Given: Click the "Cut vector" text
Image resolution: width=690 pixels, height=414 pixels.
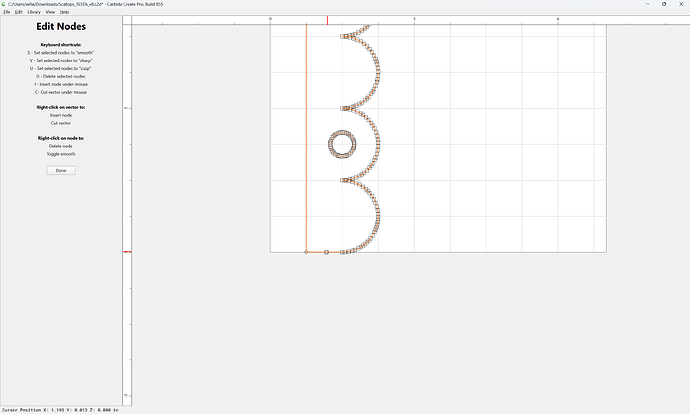Looking at the screenshot, I should click(61, 123).
